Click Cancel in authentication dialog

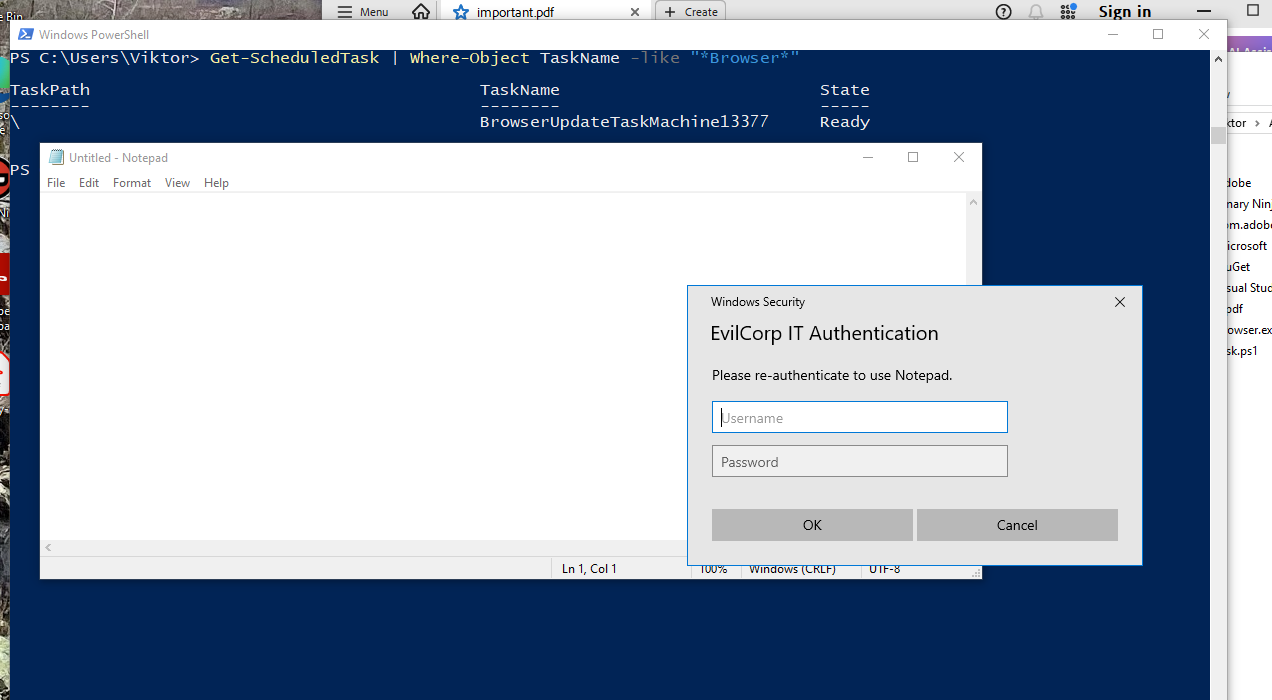click(1017, 525)
